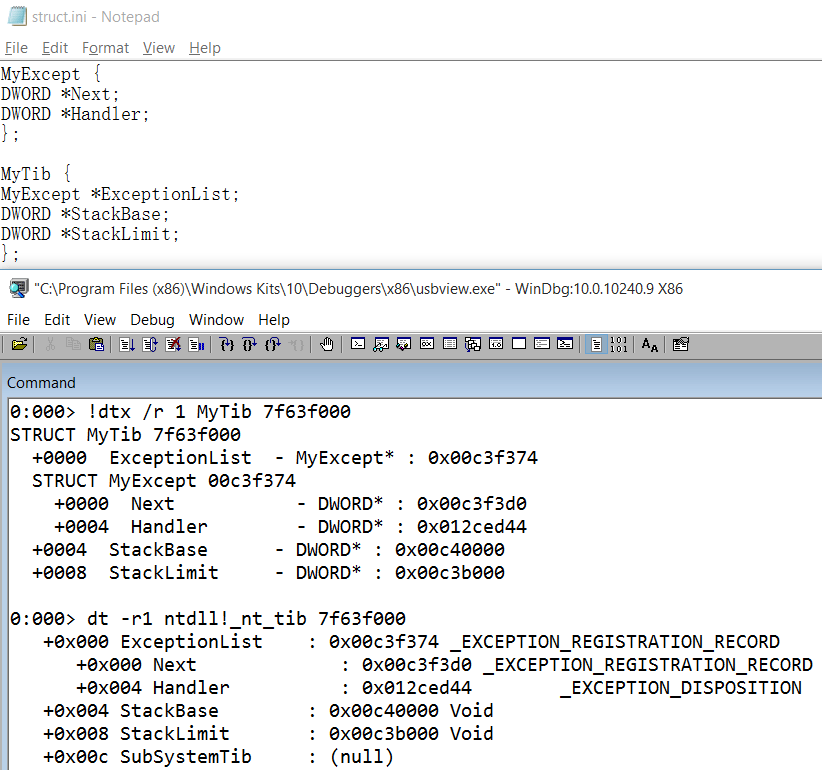
Task: Click the Go debug icon
Action: [x=126, y=343]
